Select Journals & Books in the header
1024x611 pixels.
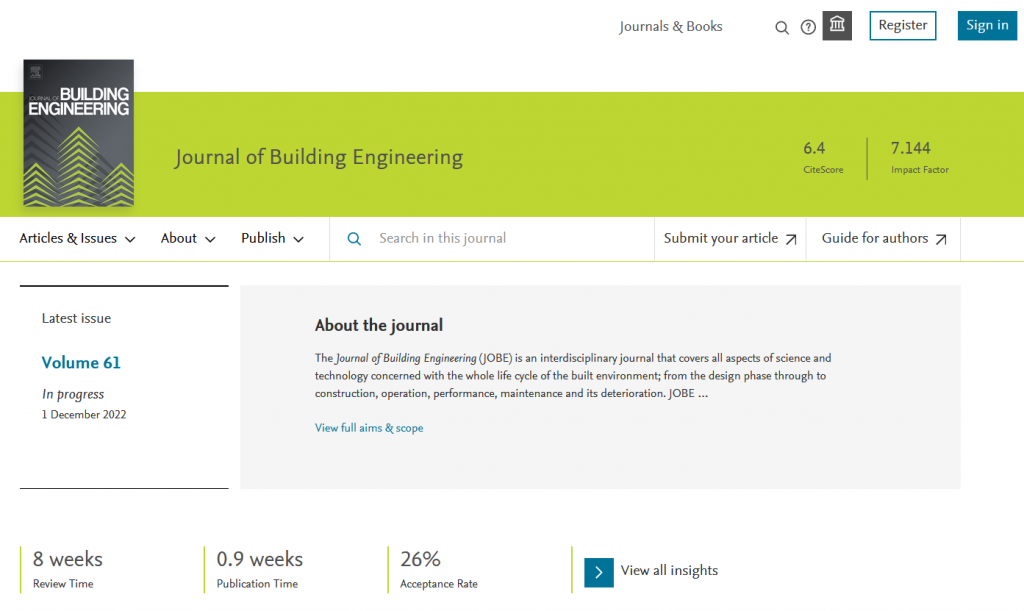click(670, 27)
